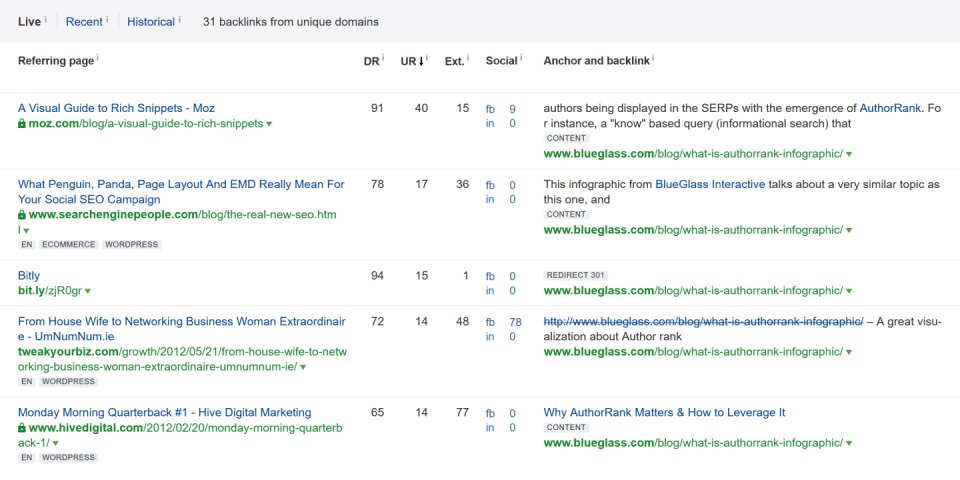Expand the caret after the tweakyourbiz.com URL
The image size is (960, 480).
[303, 367]
